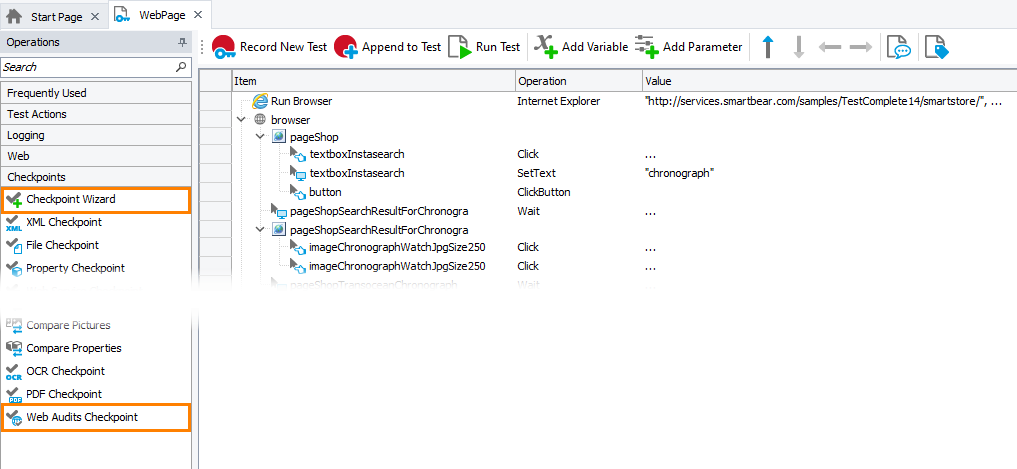Select the OCR Checkpoint operation
The width and height of the screenshot is (1017, 469).
click(x=96, y=371)
